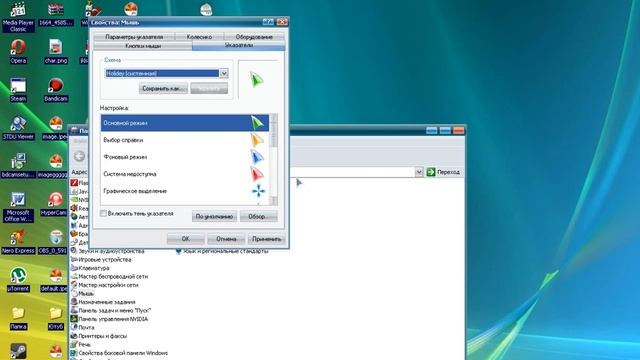Screen dimensions: 640x360
Task: Click the help question-mark button in mouse dialog
Action: pyautogui.click(x=268, y=22)
